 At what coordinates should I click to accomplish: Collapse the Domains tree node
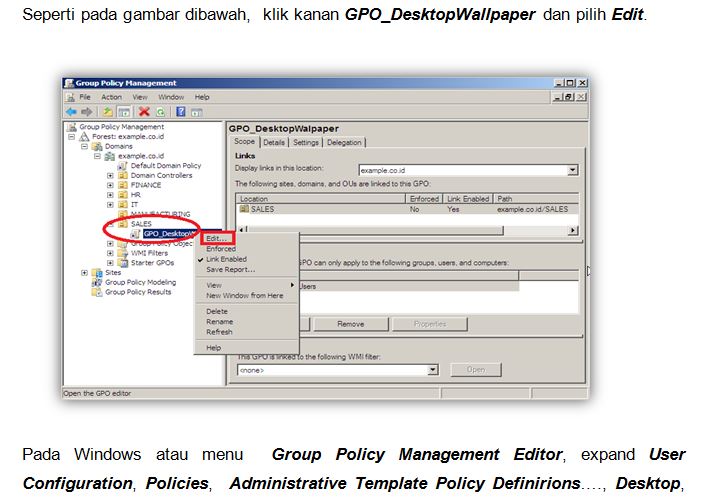pos(84,146)
